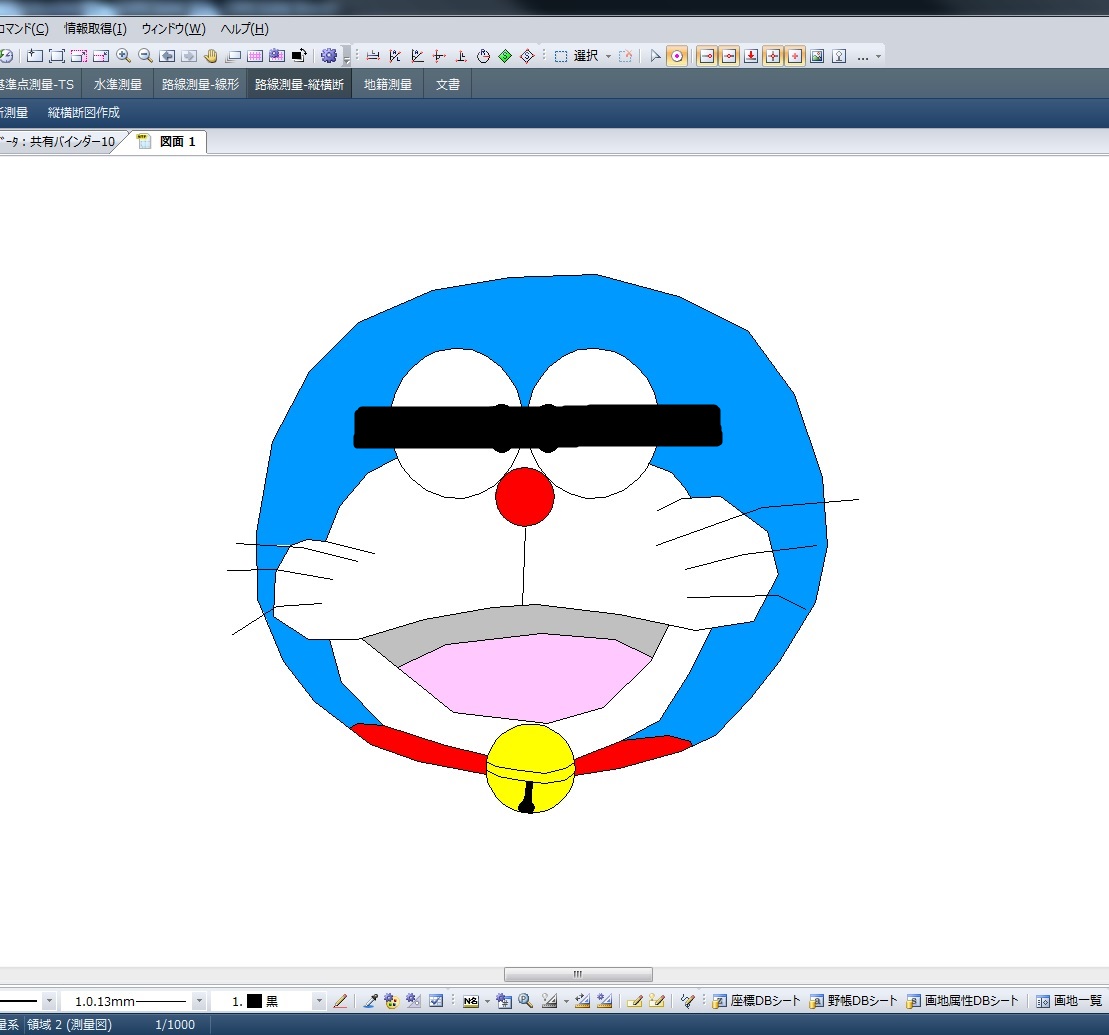Open the 黒 color dropdown
Viewport: 1109px width, 1035px height.
pos(320,1001)
